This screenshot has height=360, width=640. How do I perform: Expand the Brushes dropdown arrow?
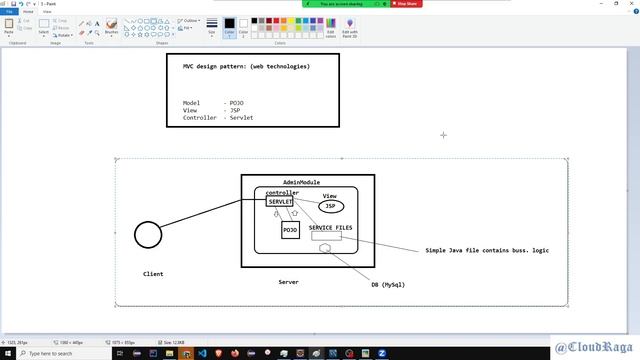[111, 36]
